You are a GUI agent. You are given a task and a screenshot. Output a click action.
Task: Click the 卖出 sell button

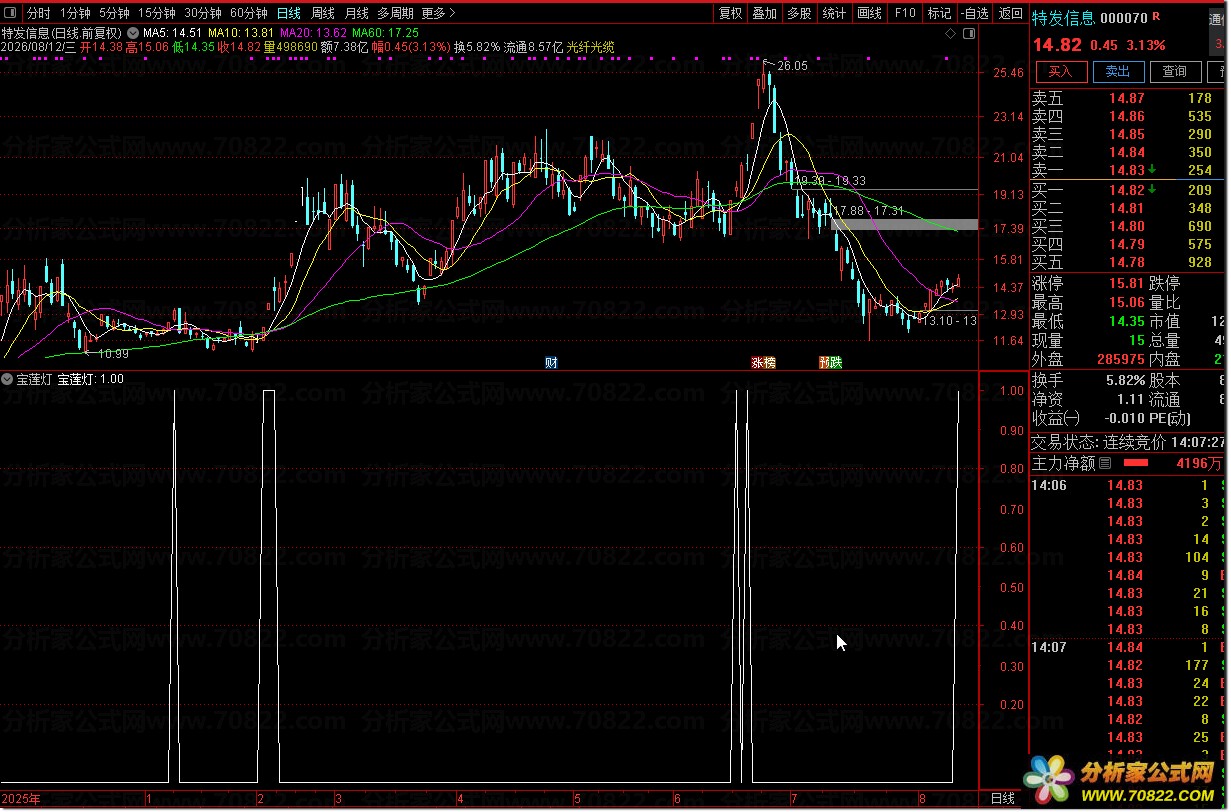[x=1117, y=71]
